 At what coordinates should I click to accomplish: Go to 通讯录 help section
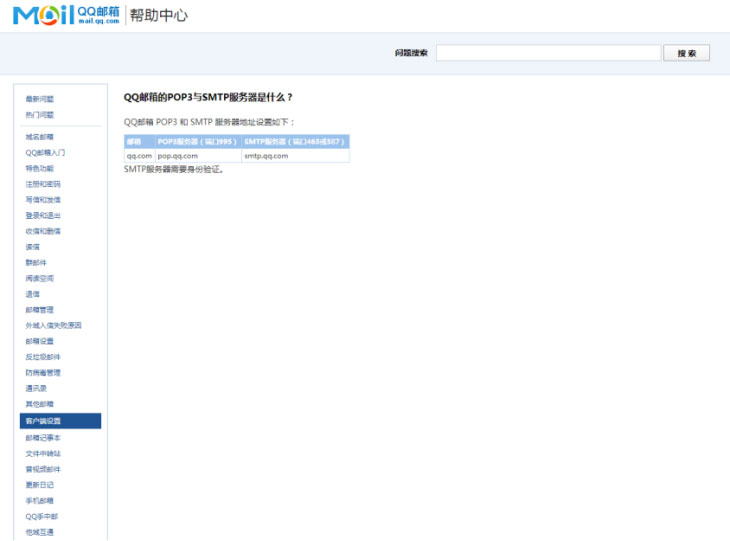tap(37, 388)
